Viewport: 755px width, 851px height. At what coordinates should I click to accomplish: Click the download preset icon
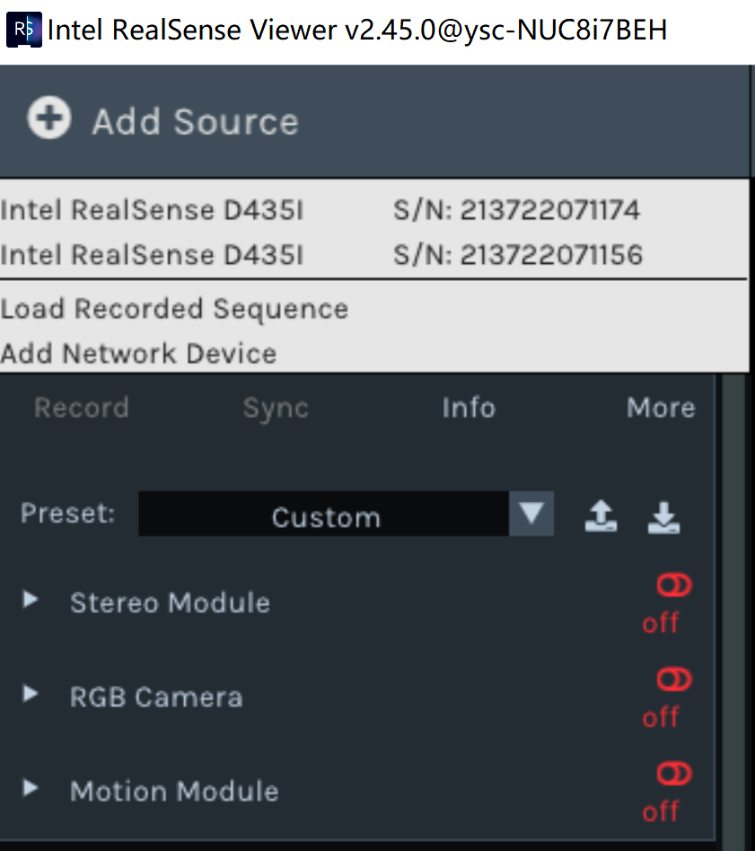(663, 517)
